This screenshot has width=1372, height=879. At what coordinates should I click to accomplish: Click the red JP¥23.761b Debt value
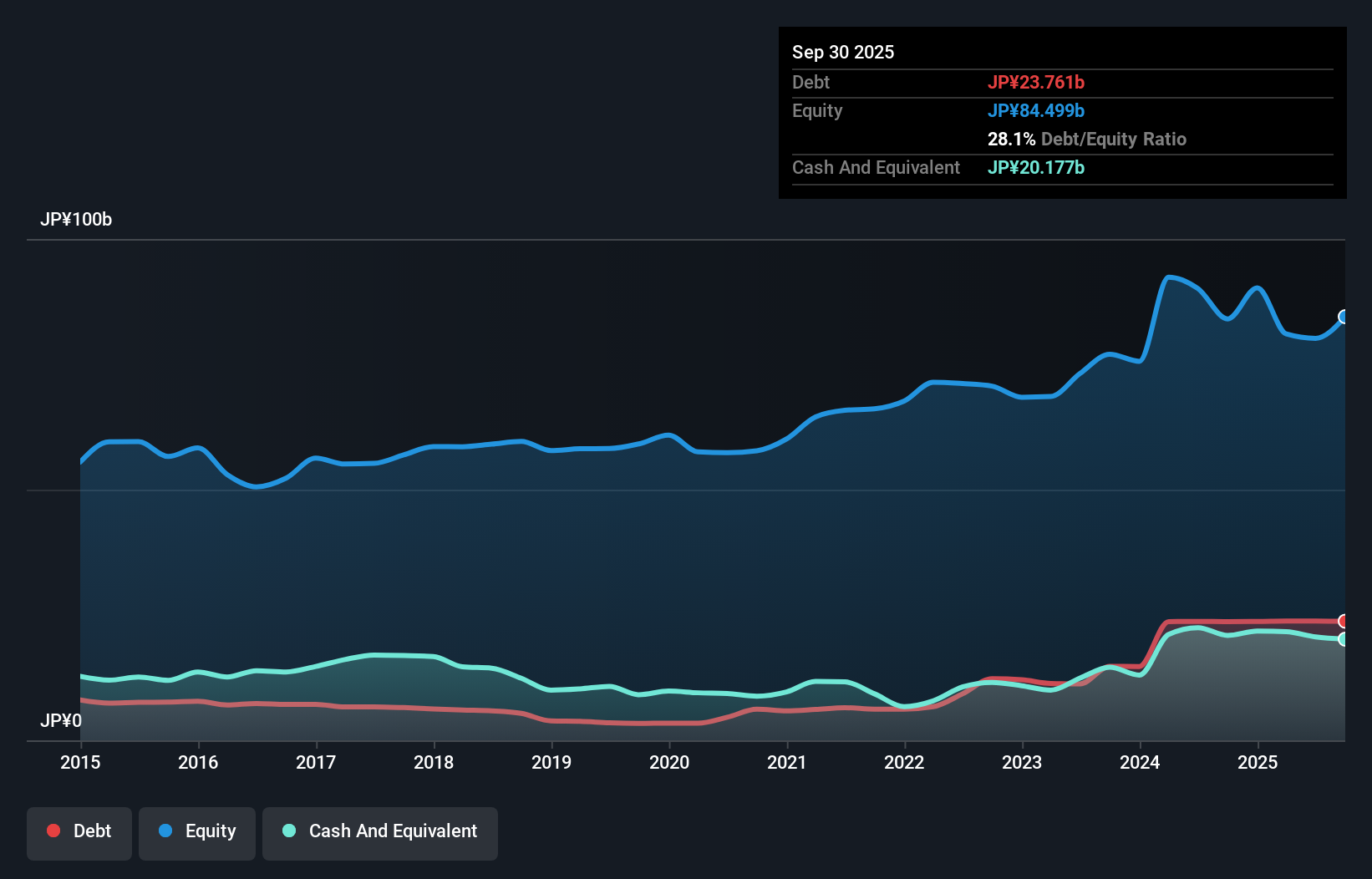tap(1037, 83)
